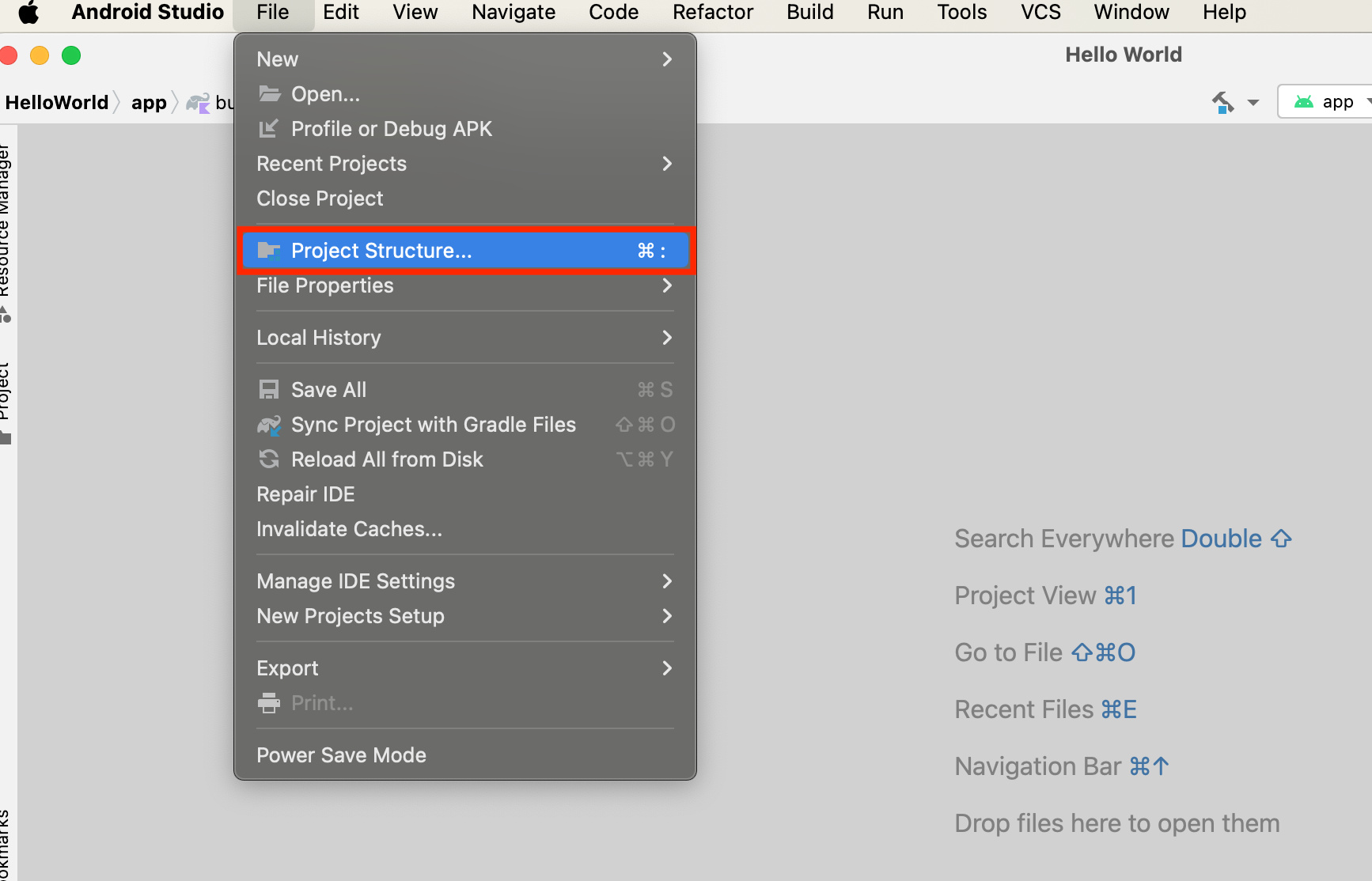Click the Reload All from Disk icon
Image resolution: width=1372 pixels, height=881 pixels.
pos(269,459)
